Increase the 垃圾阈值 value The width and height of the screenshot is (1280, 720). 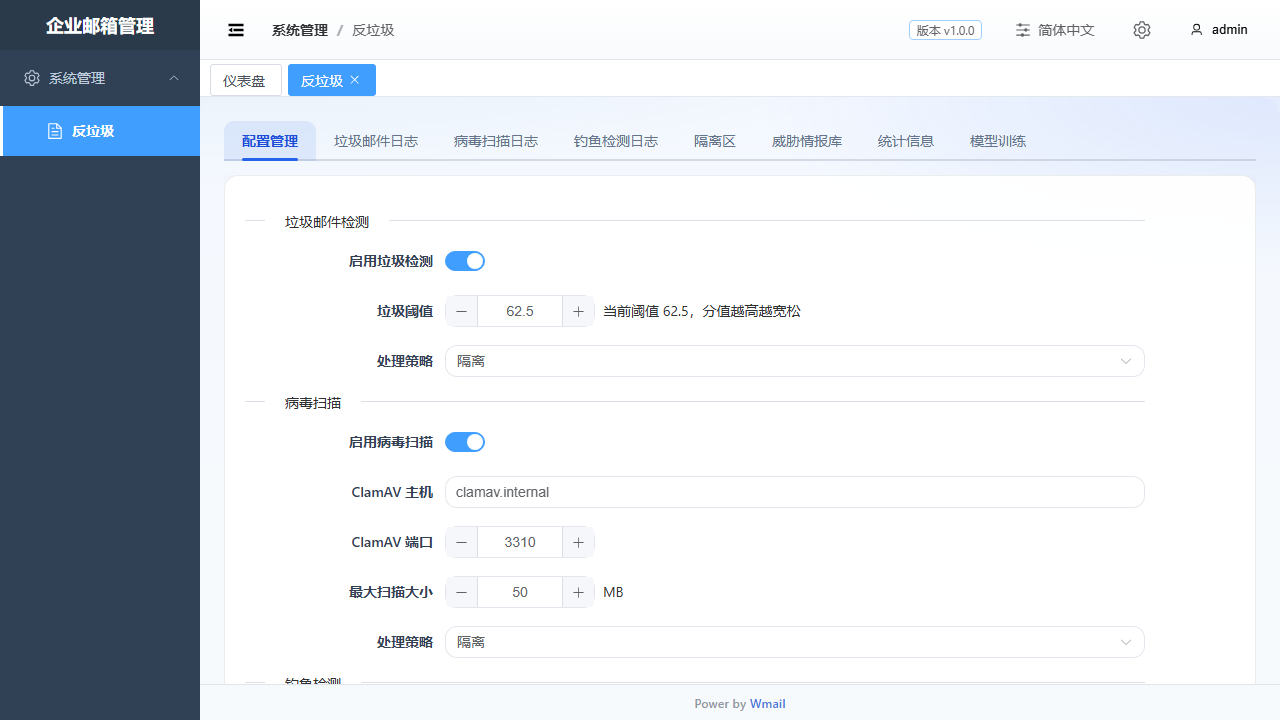578,311
